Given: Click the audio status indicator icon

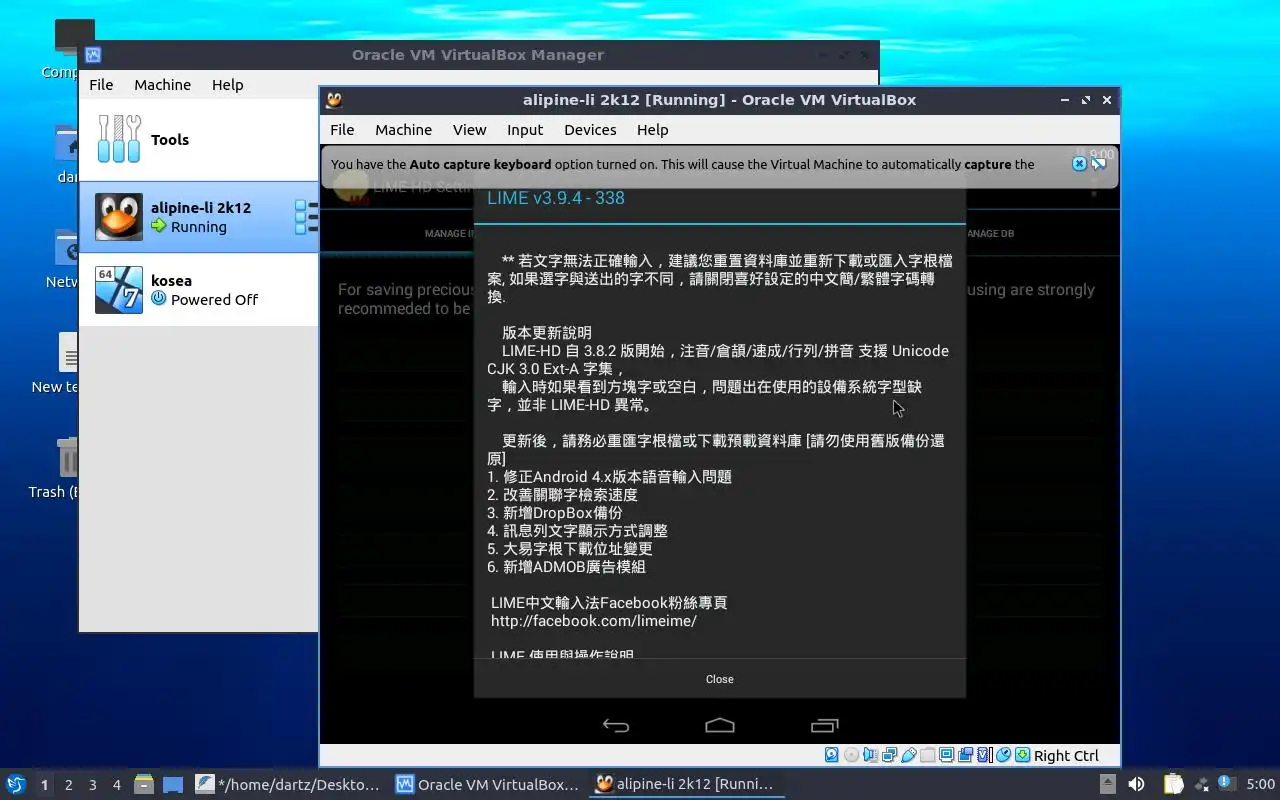Looking at the screenshot, I should tap(870, 755).
